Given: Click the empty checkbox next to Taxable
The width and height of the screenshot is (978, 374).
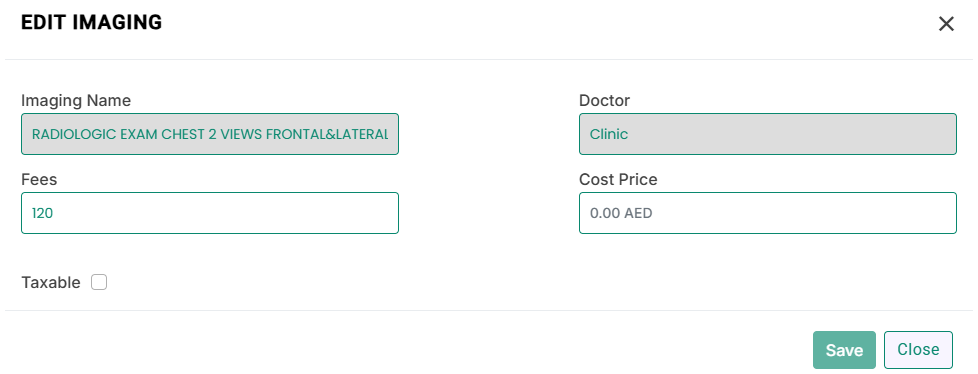Looking at the screenshot, I should click(x=99, y=282).
